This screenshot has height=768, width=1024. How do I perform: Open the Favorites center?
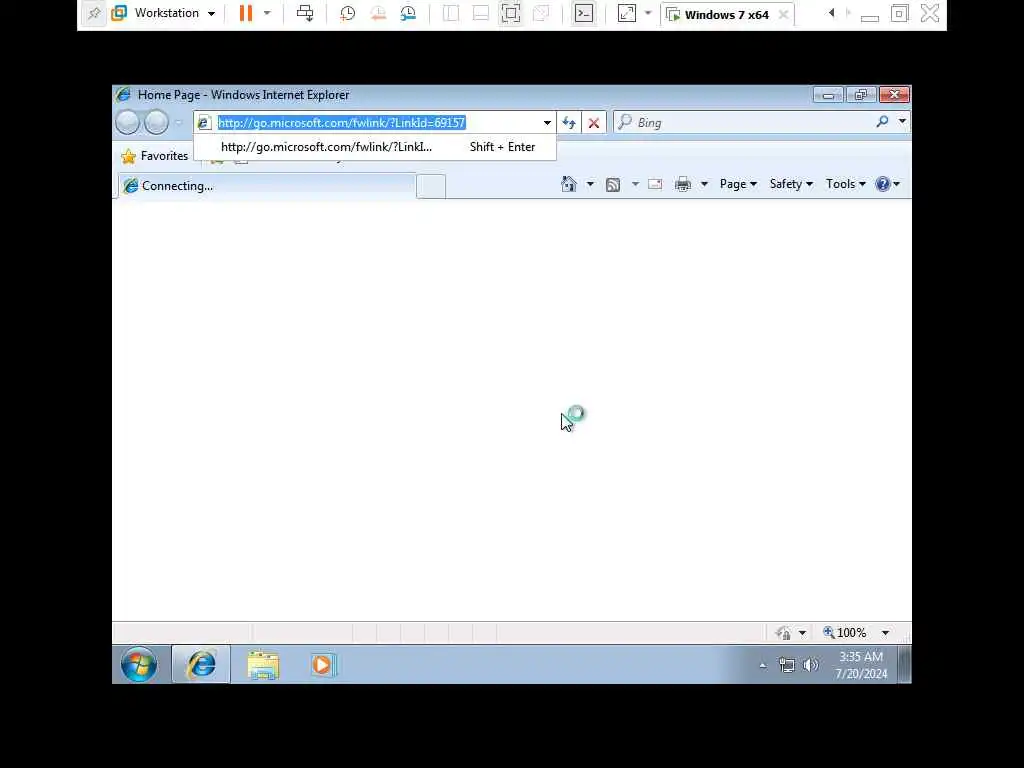(x=155, y=156)
